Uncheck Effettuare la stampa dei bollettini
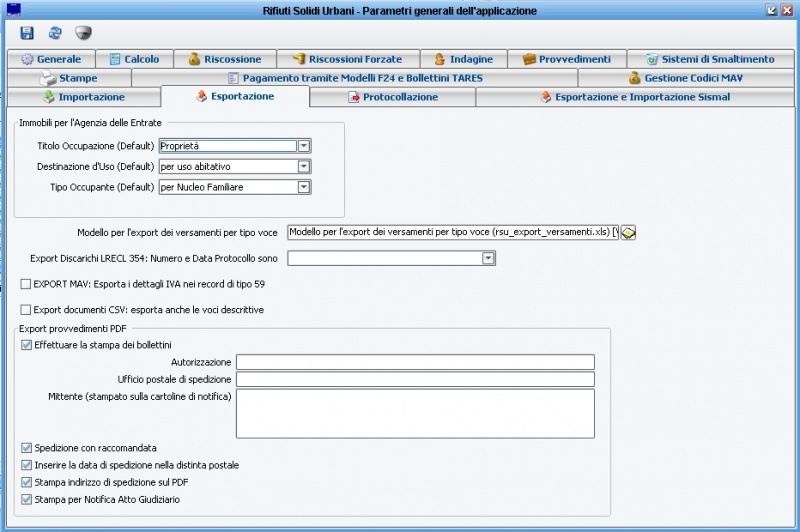 [x=27, y=345]
